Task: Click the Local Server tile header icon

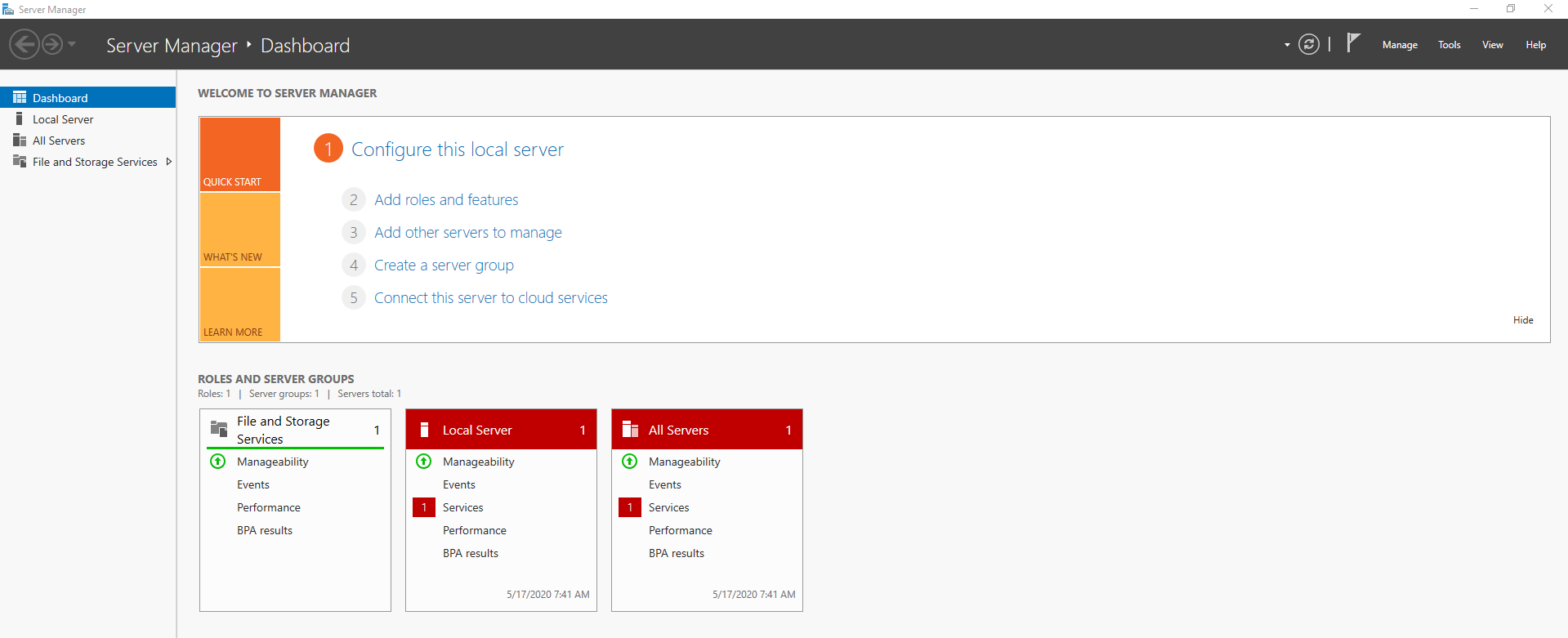Action: pos(424,430)
